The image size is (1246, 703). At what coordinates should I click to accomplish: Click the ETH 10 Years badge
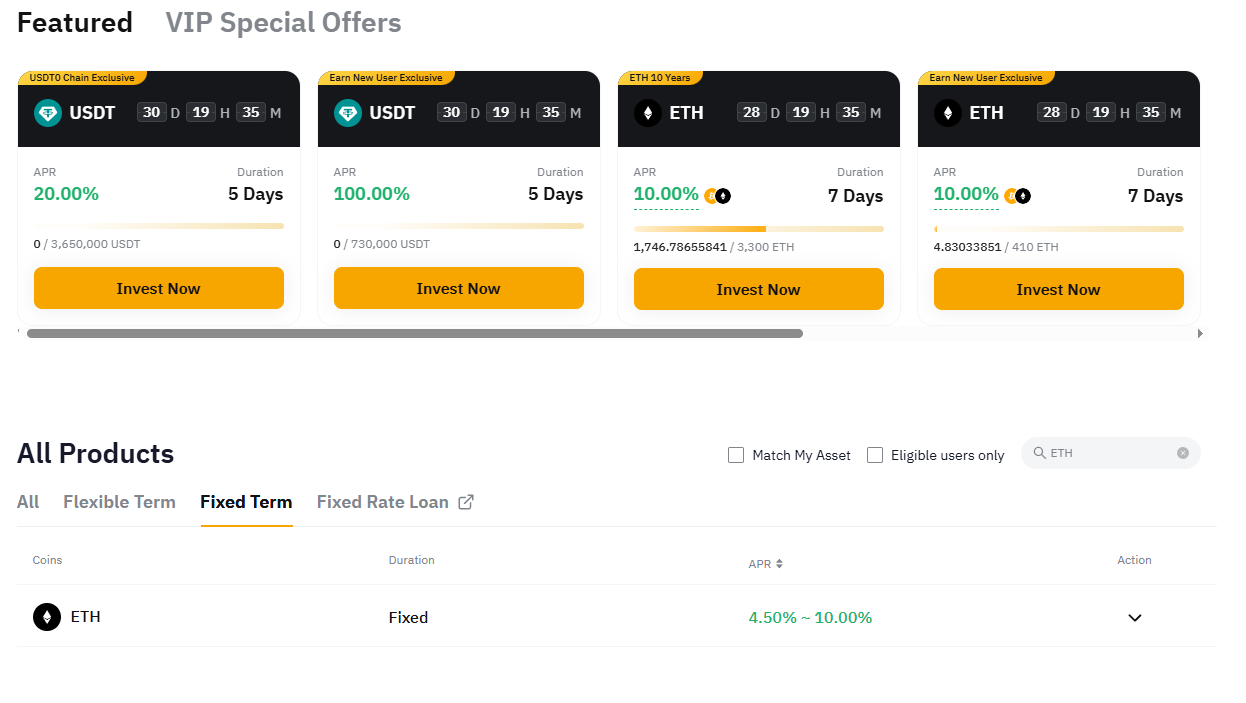pos(660,77)
